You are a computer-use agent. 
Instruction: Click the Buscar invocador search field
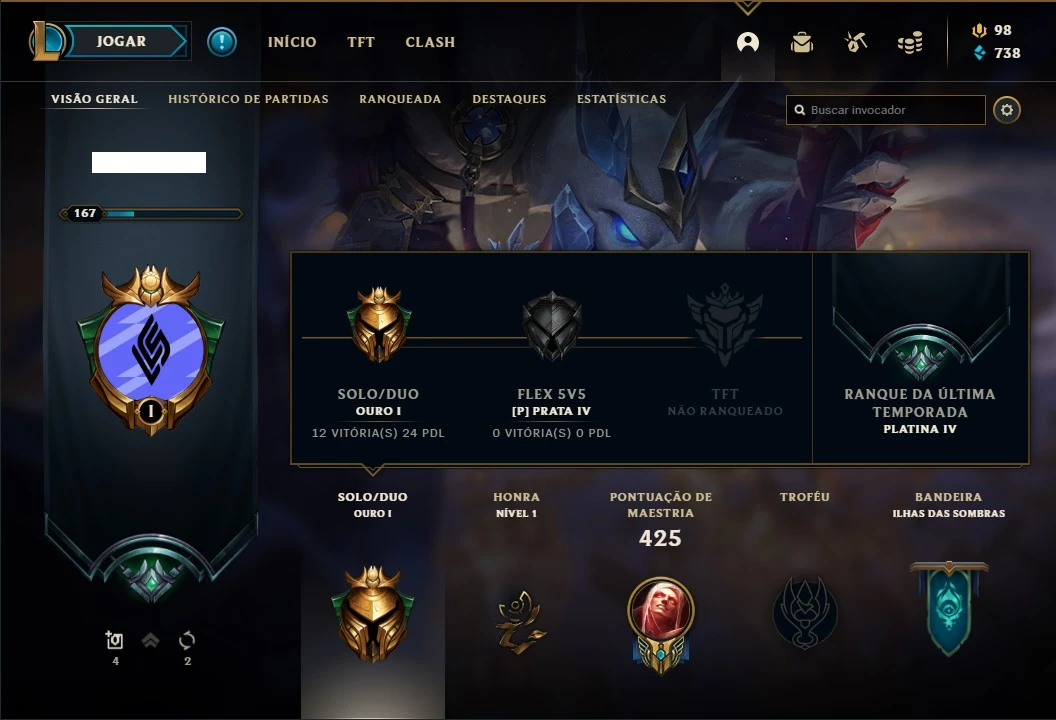click(886, 110)
